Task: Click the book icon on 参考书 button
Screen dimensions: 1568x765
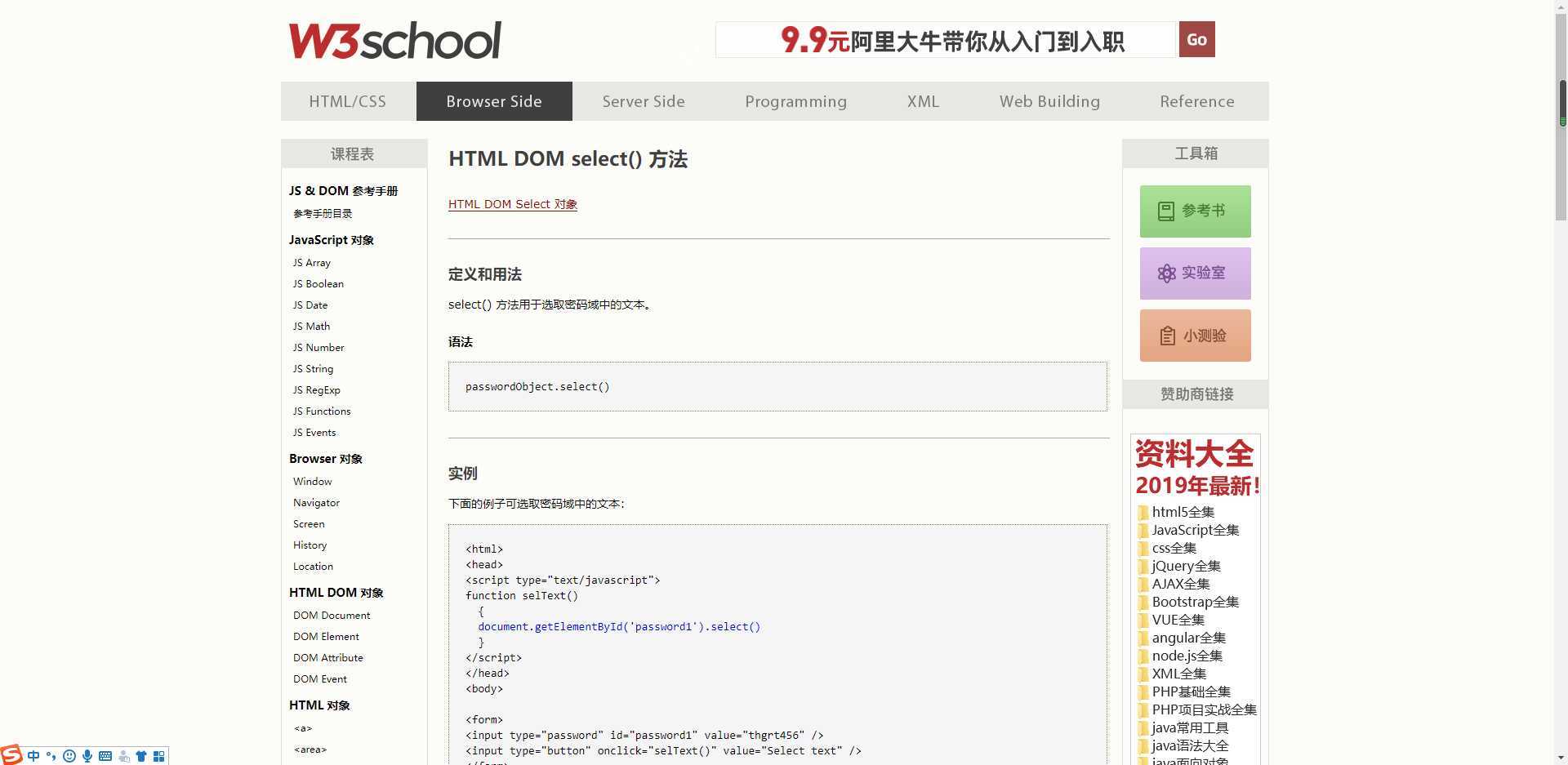Action: pyautogui.click(x=1166, y=211)
